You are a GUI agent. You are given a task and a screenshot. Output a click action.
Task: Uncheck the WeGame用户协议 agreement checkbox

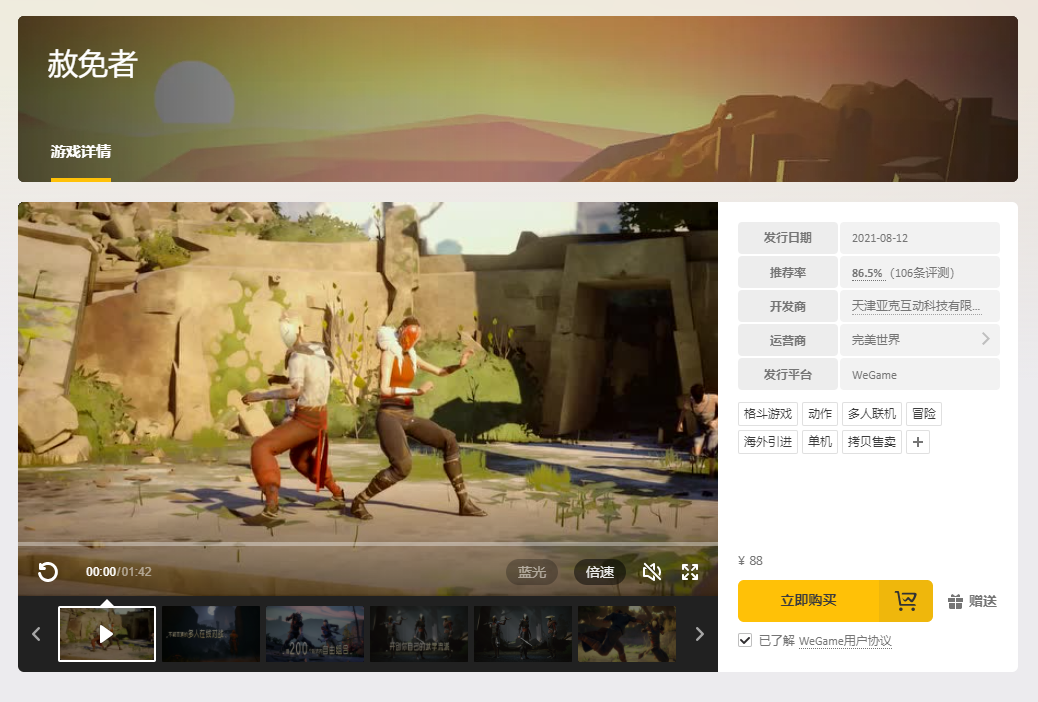point(745,640)
